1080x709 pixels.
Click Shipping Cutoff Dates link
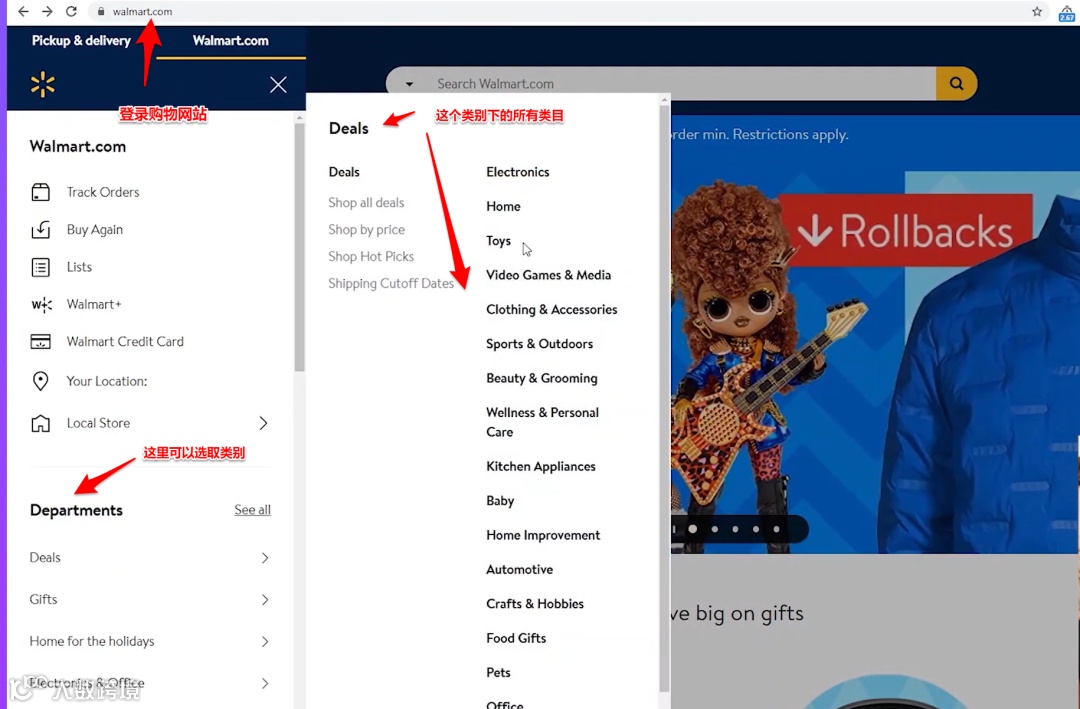coord(391,283)
